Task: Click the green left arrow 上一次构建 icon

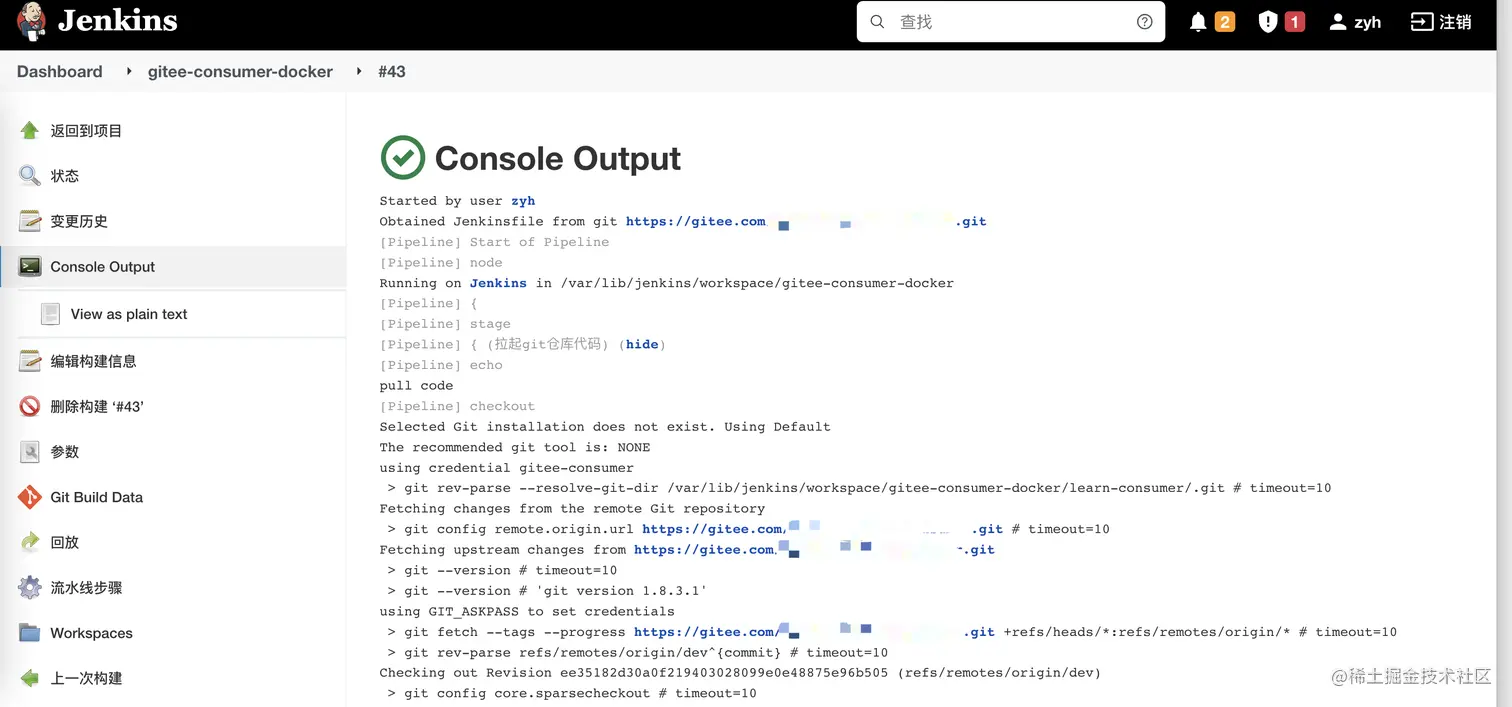Action: 30,678
